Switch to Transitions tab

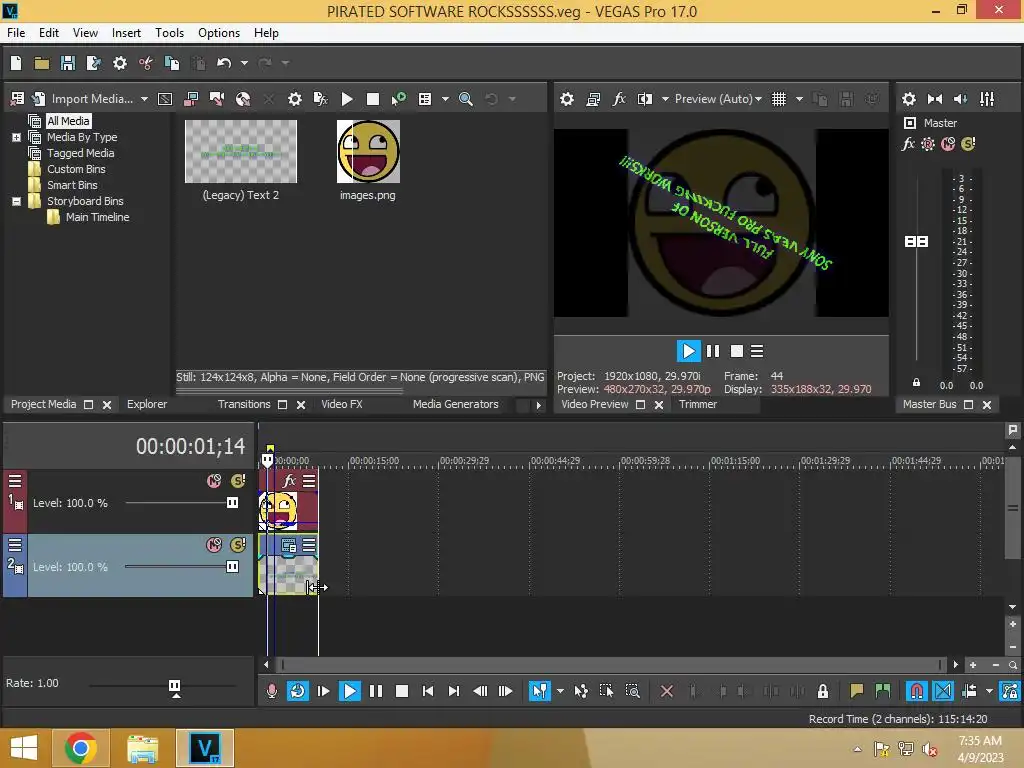click(x=244, y=404)
